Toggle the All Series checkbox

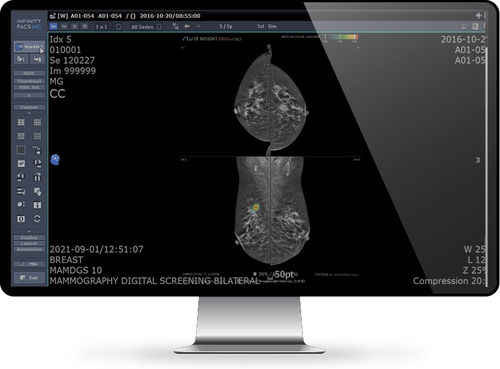(x=159, y=27)
